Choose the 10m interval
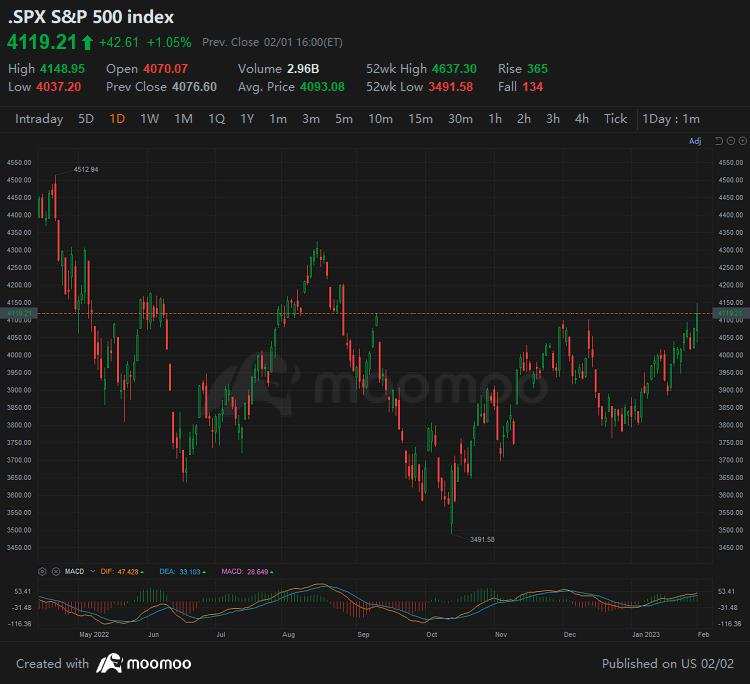Screen dimensions: 750x684 coord(380,119)
